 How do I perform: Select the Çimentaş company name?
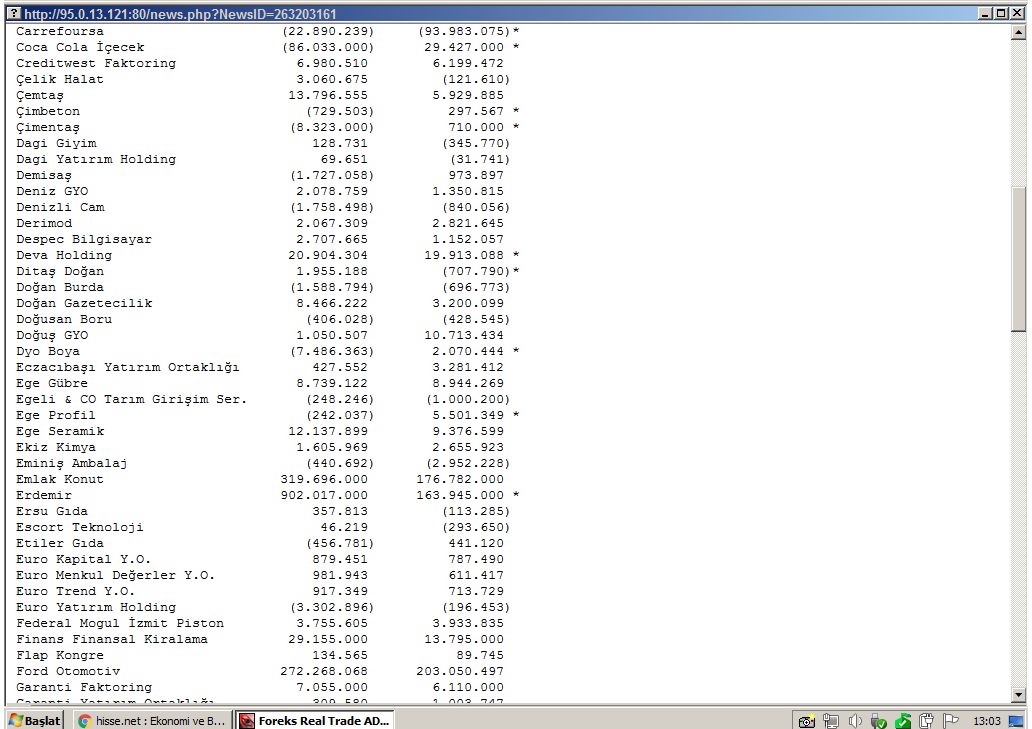(48, 128)
